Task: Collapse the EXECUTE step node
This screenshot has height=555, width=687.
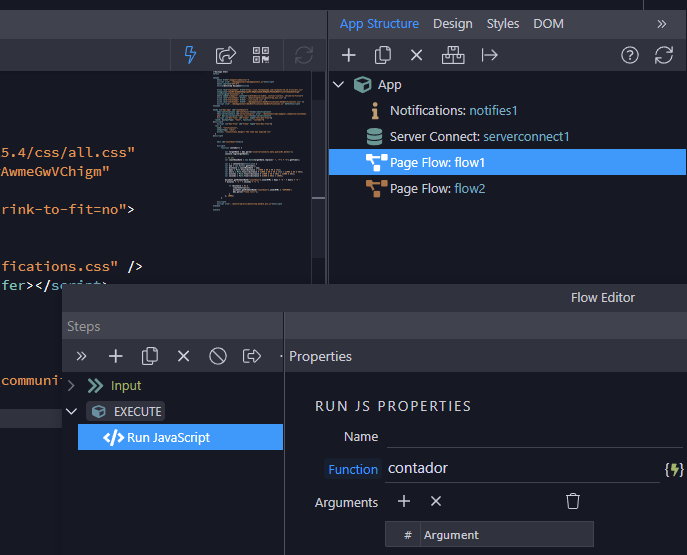Action: tap(71, 411)
